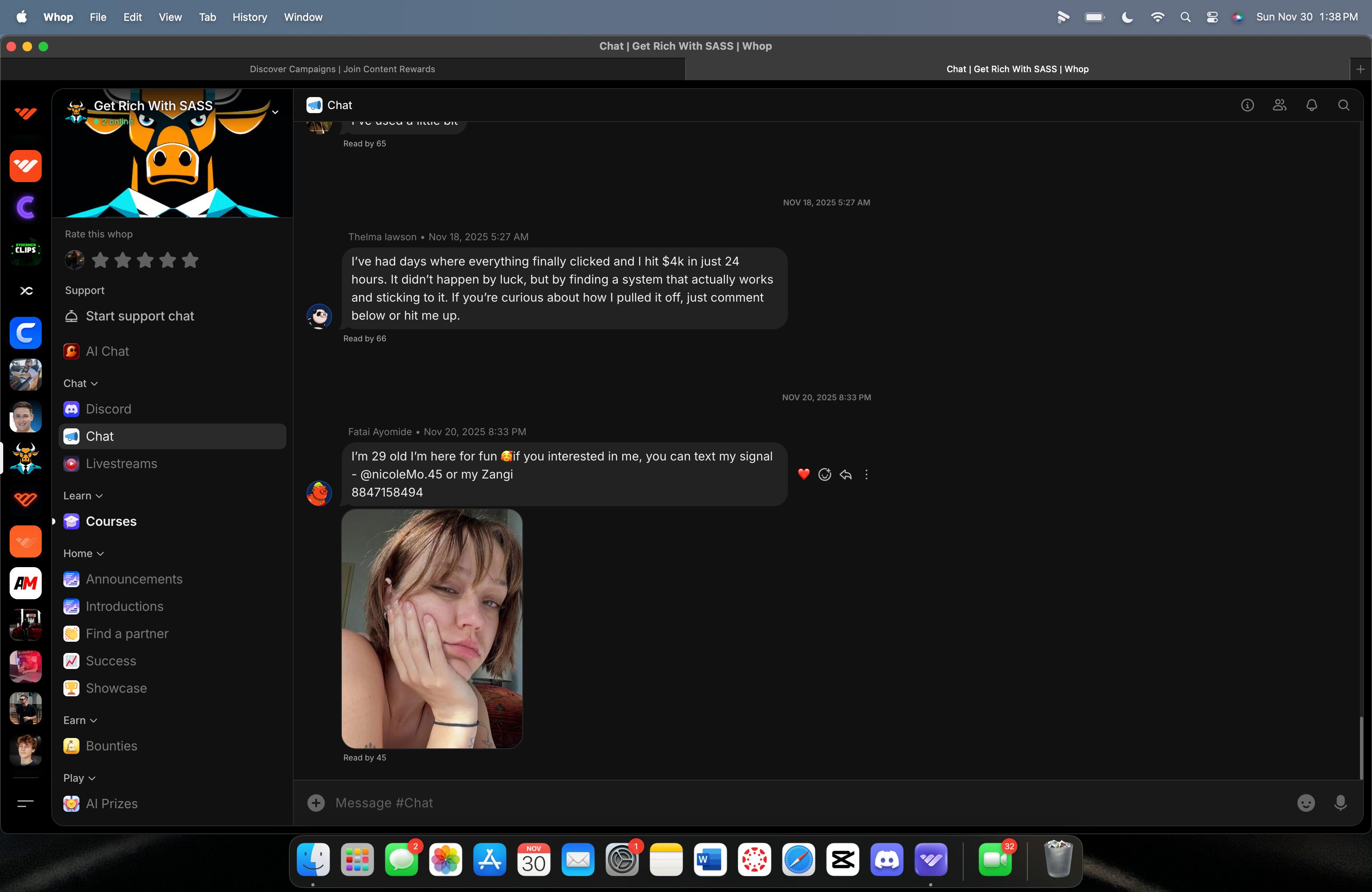Open the purple C community icon
Viewport: 1372px width, 892px height.
25,207
